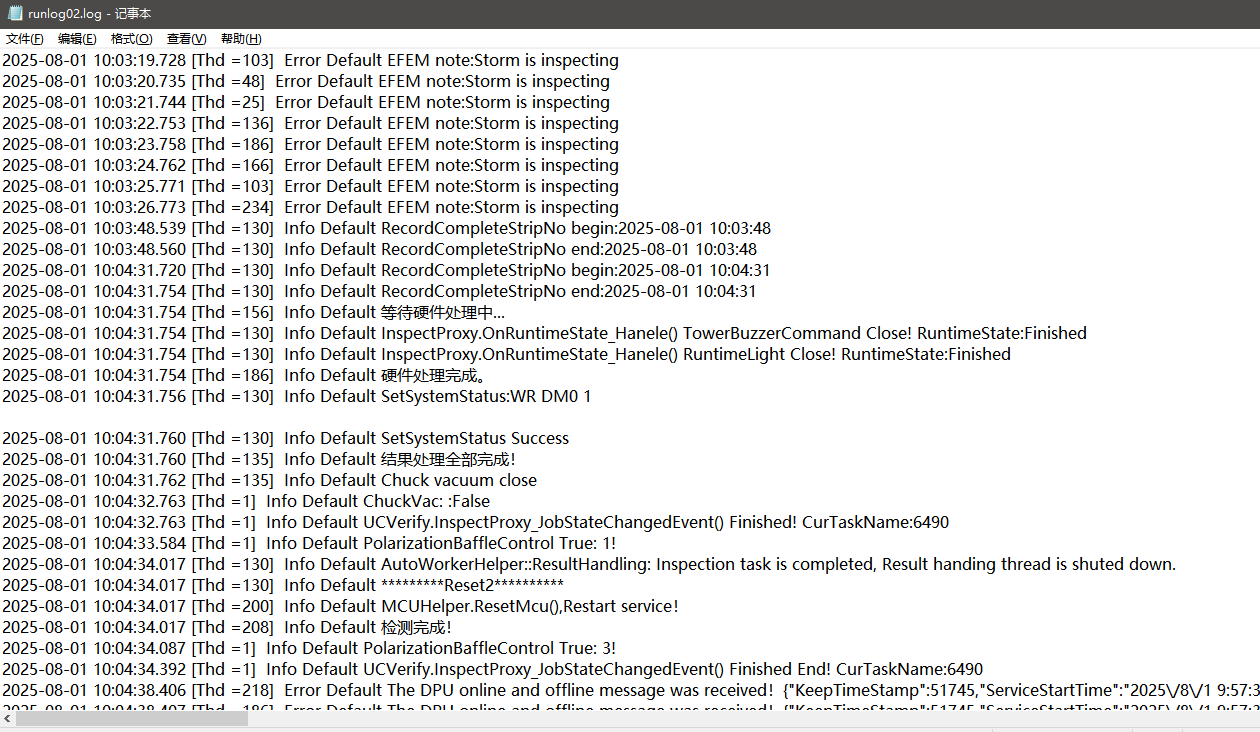Open the 编辑(E) menu
Image resolution: width=1260 pixels, height=732 pixels.
77,39
